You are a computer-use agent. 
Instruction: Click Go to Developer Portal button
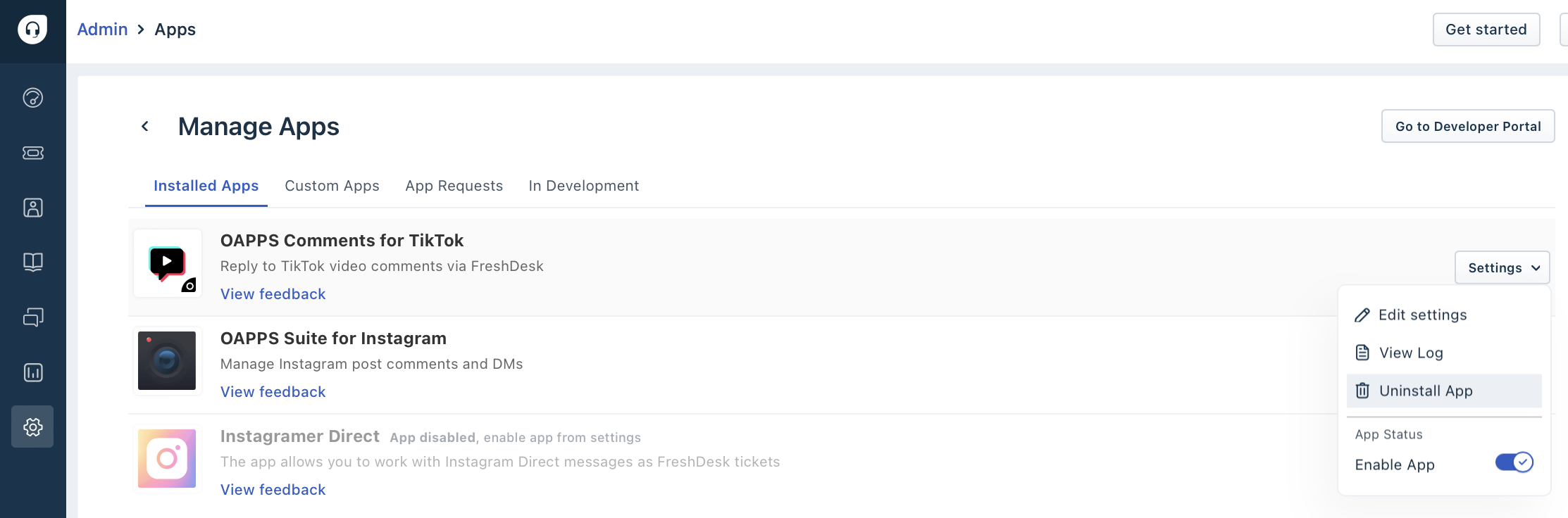[1468, 126]
